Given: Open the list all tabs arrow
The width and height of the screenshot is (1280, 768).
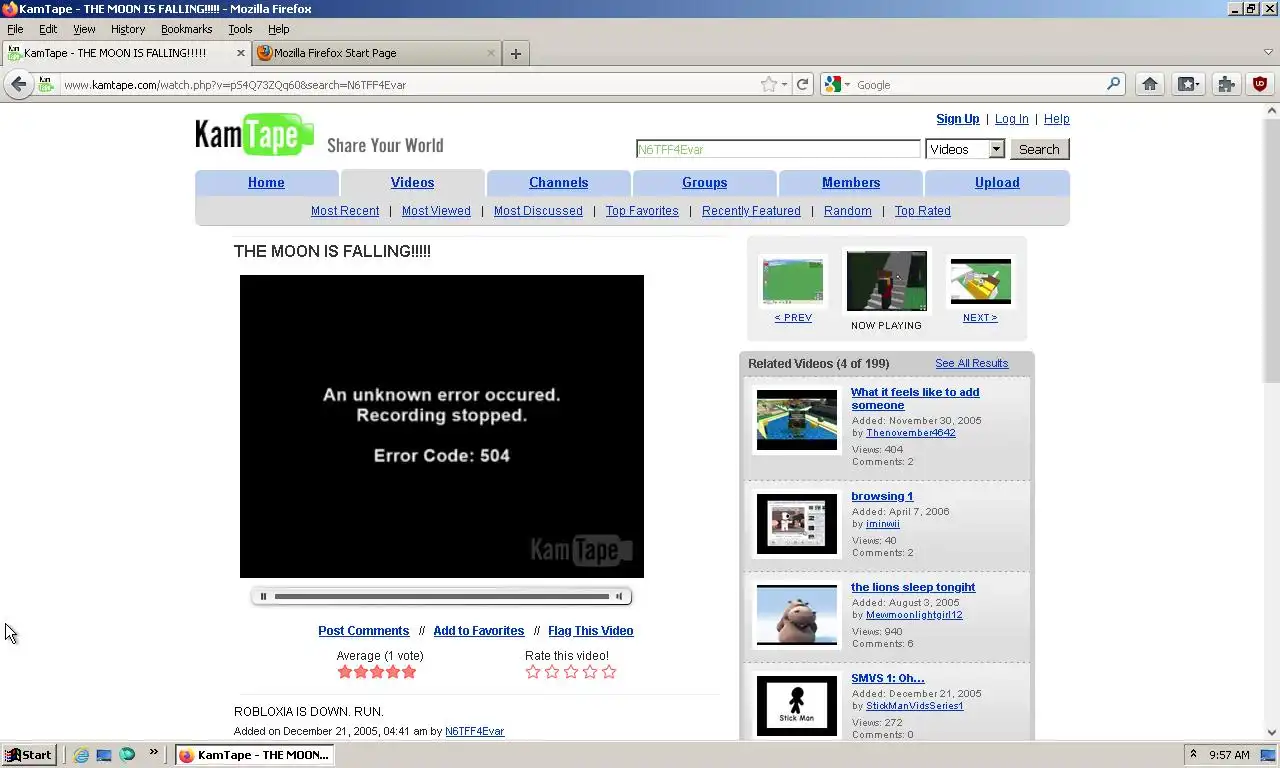Looking at the screenshot, I should [x=1268, y=53].
